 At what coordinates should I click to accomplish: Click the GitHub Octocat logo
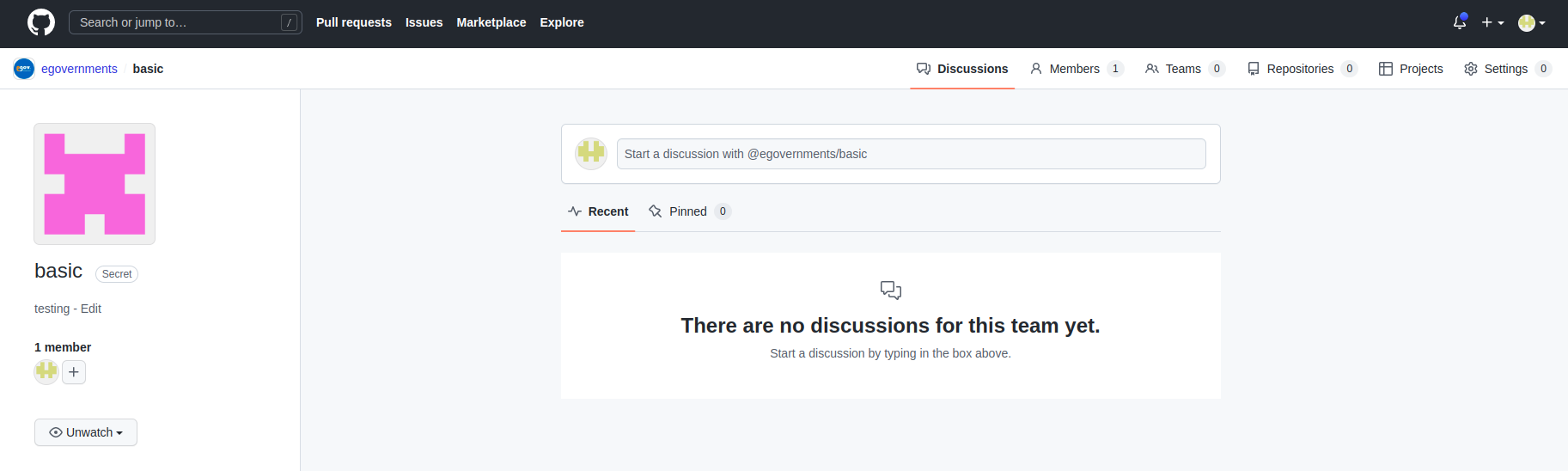click(40, 22)
